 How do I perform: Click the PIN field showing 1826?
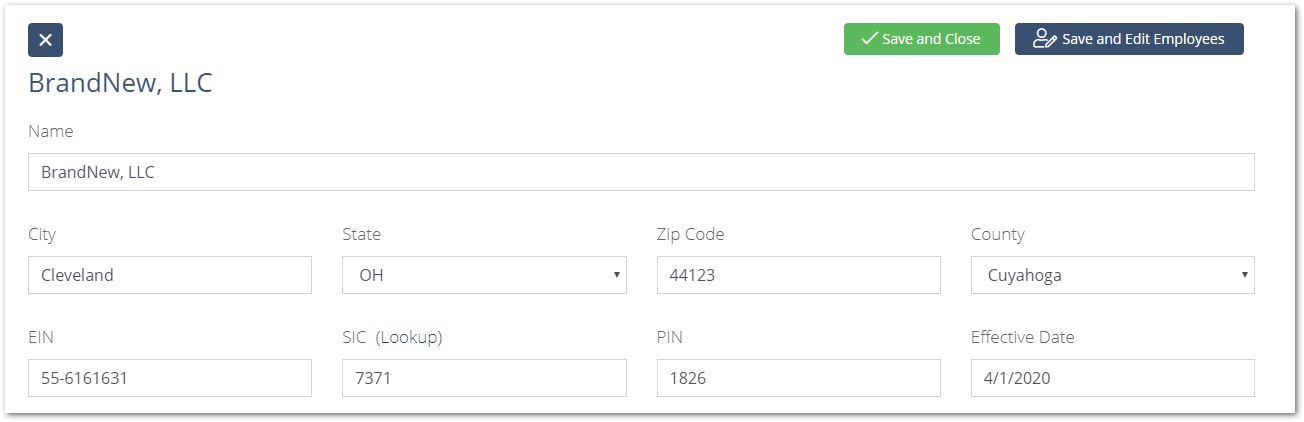coord(798,378)
